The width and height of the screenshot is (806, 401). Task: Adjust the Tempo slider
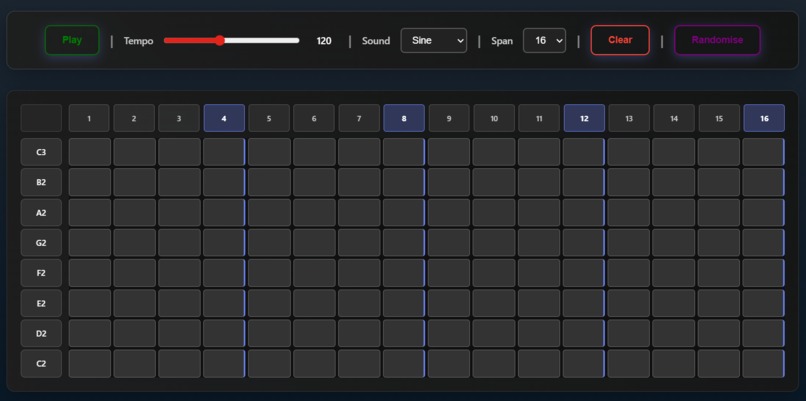[x=231, y=41]
